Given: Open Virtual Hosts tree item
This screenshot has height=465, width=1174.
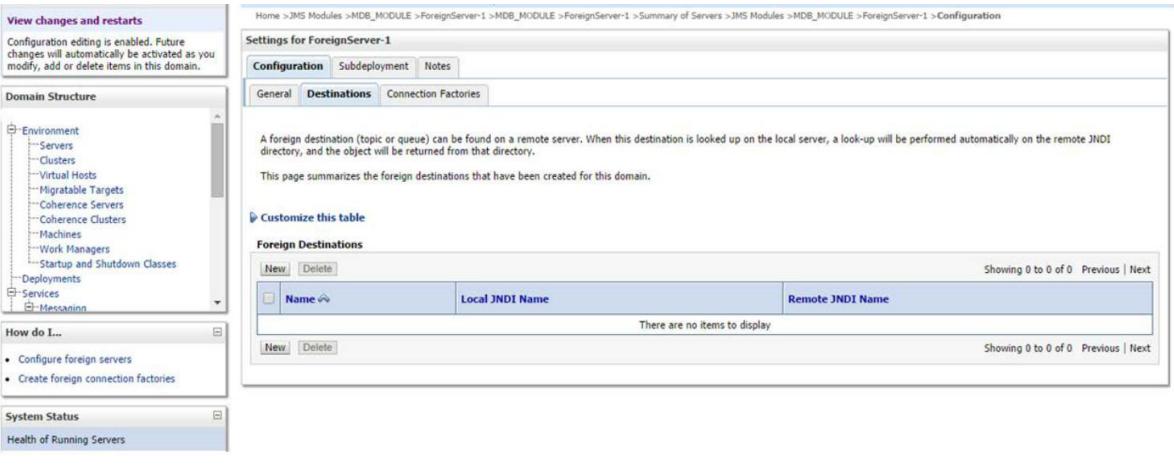Looking at the screenshot, I should [67, 175].
